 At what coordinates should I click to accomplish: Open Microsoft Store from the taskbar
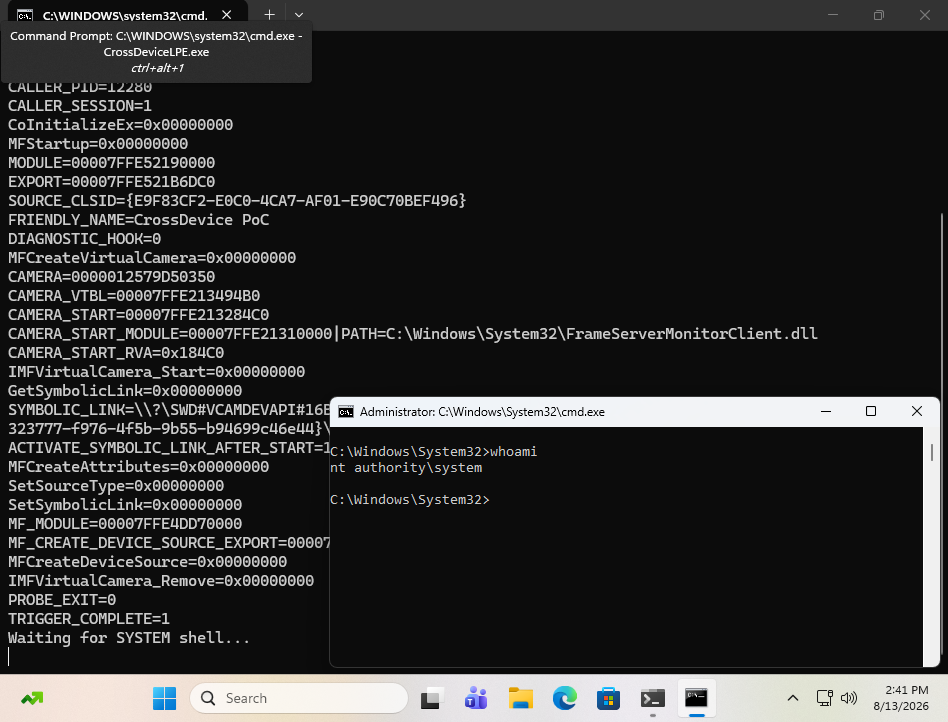pos(608,698)
